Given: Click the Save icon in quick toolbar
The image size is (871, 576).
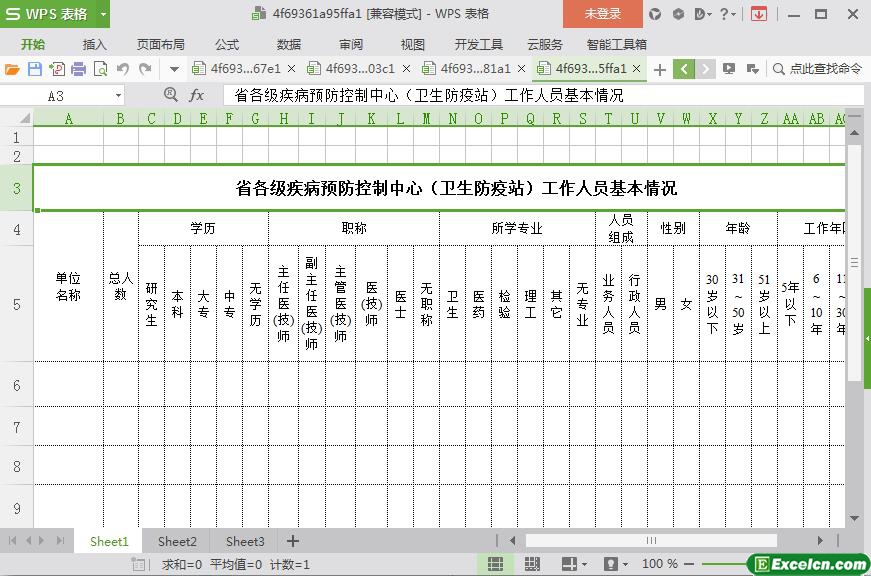Looking at the screenshot, I should pos(34,69).
